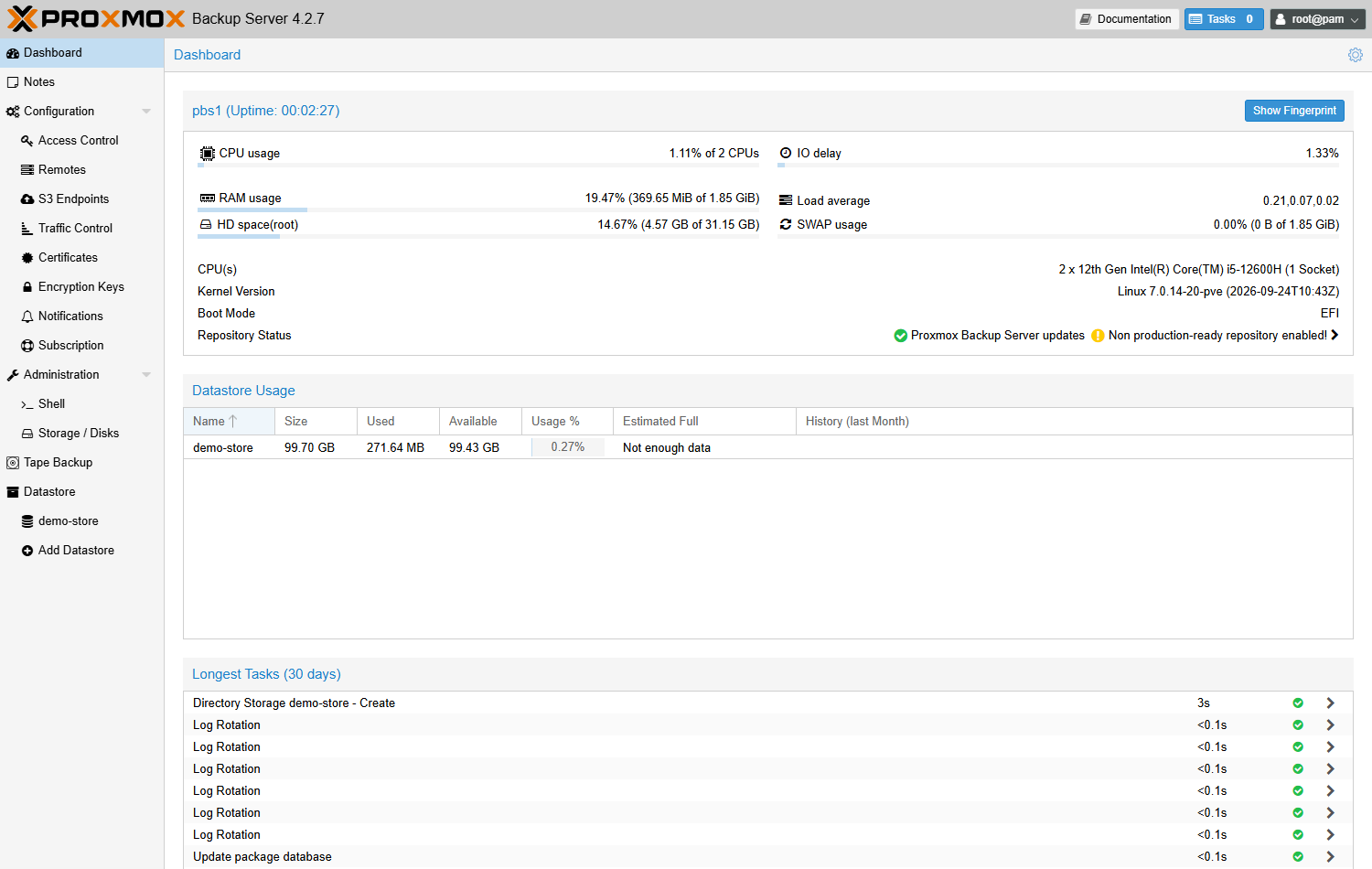Expand the repository status details chevron
This screenshot has height=869, width=1372.
(x=1334, y=336)
